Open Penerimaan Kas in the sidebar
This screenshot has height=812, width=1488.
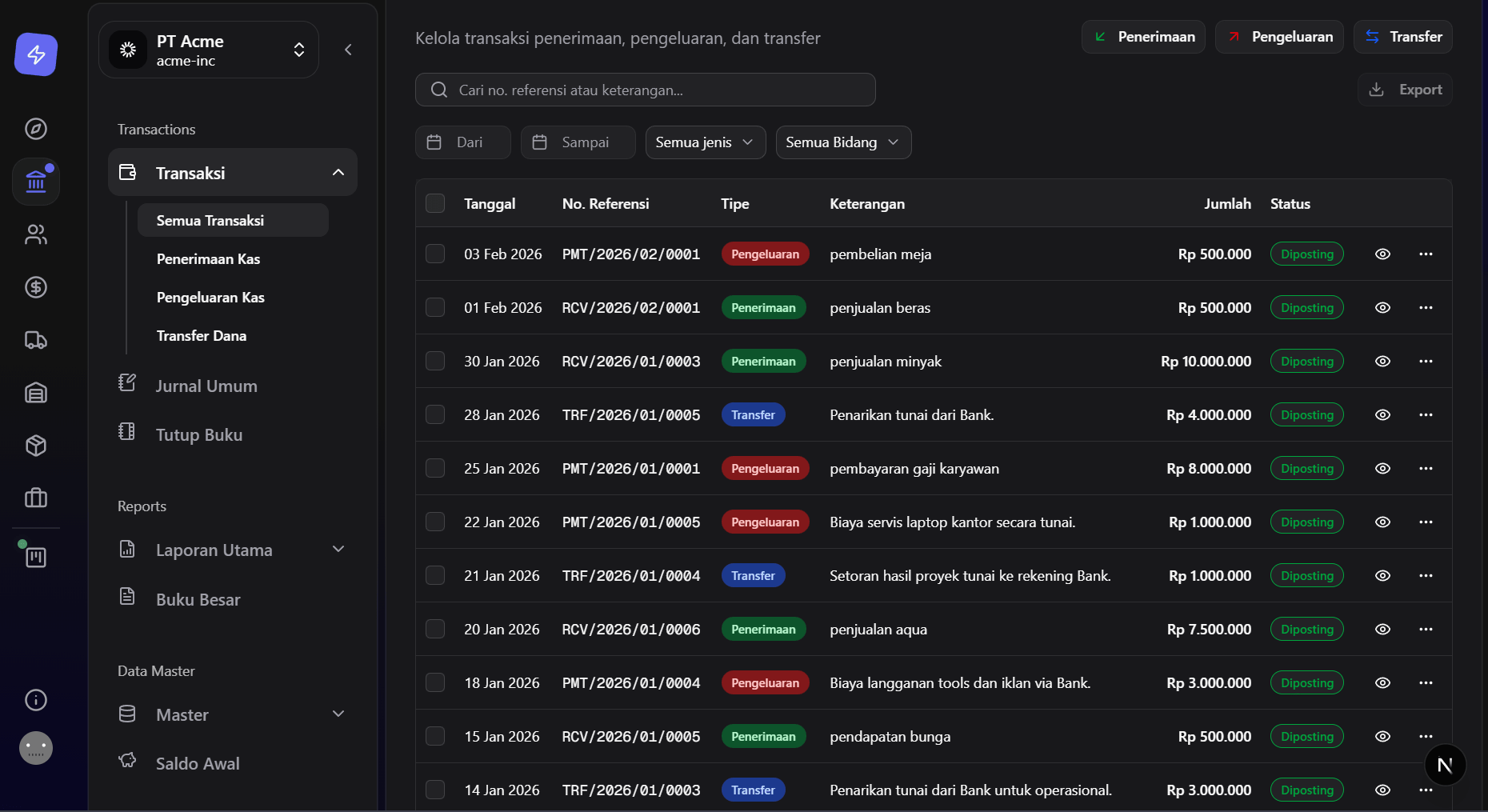(208, 259)
